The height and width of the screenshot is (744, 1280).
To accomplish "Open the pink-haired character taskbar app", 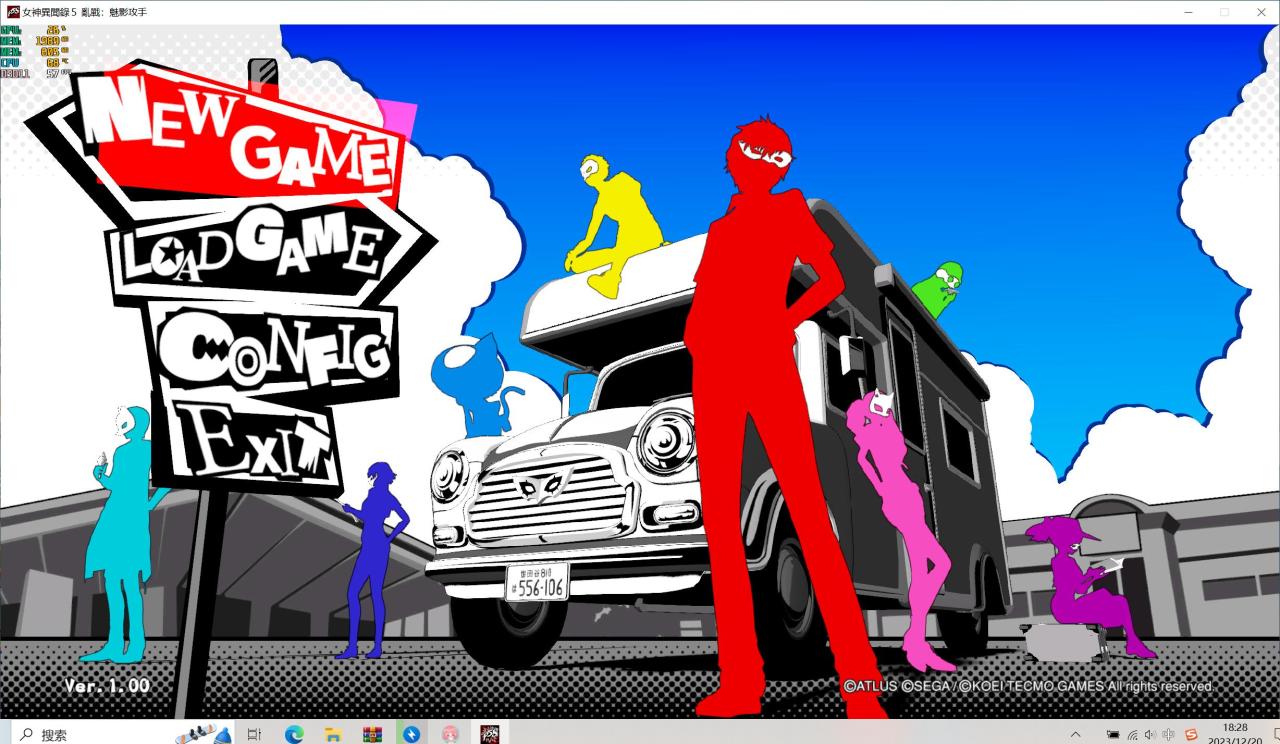I will pos(449,734).
